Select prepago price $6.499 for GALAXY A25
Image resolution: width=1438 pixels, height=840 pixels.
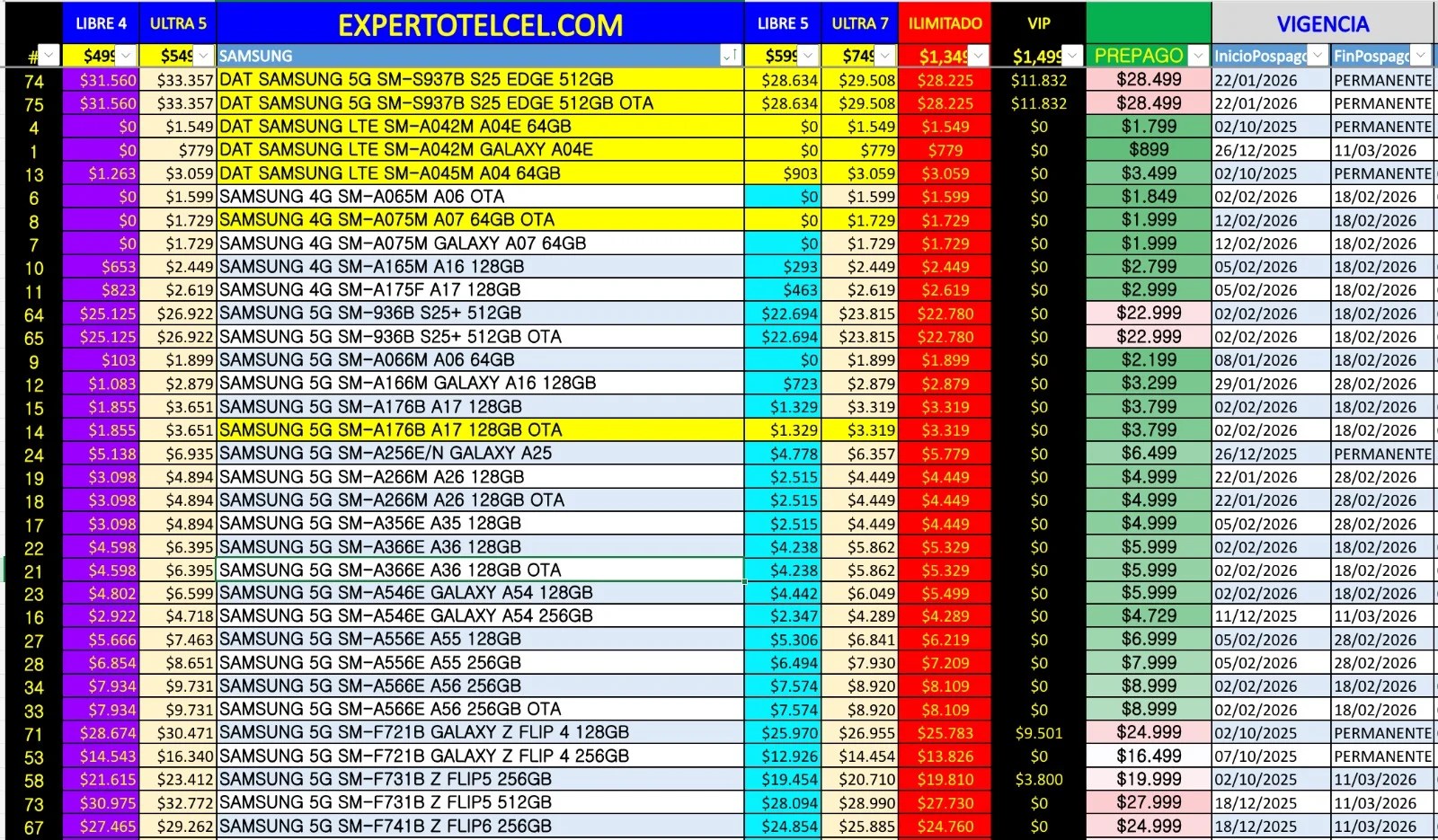[x=1149, y=454]
